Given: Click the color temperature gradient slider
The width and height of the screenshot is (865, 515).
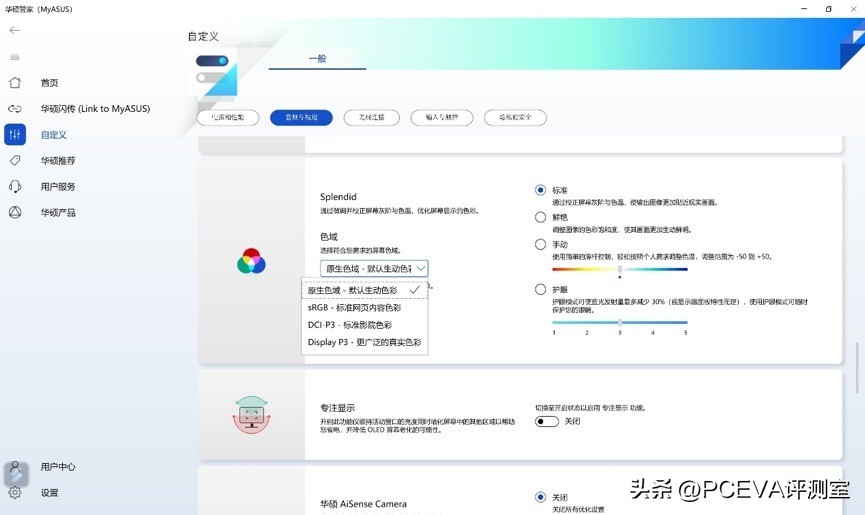Looking at the screenshot, I should [x=620, y=270].
